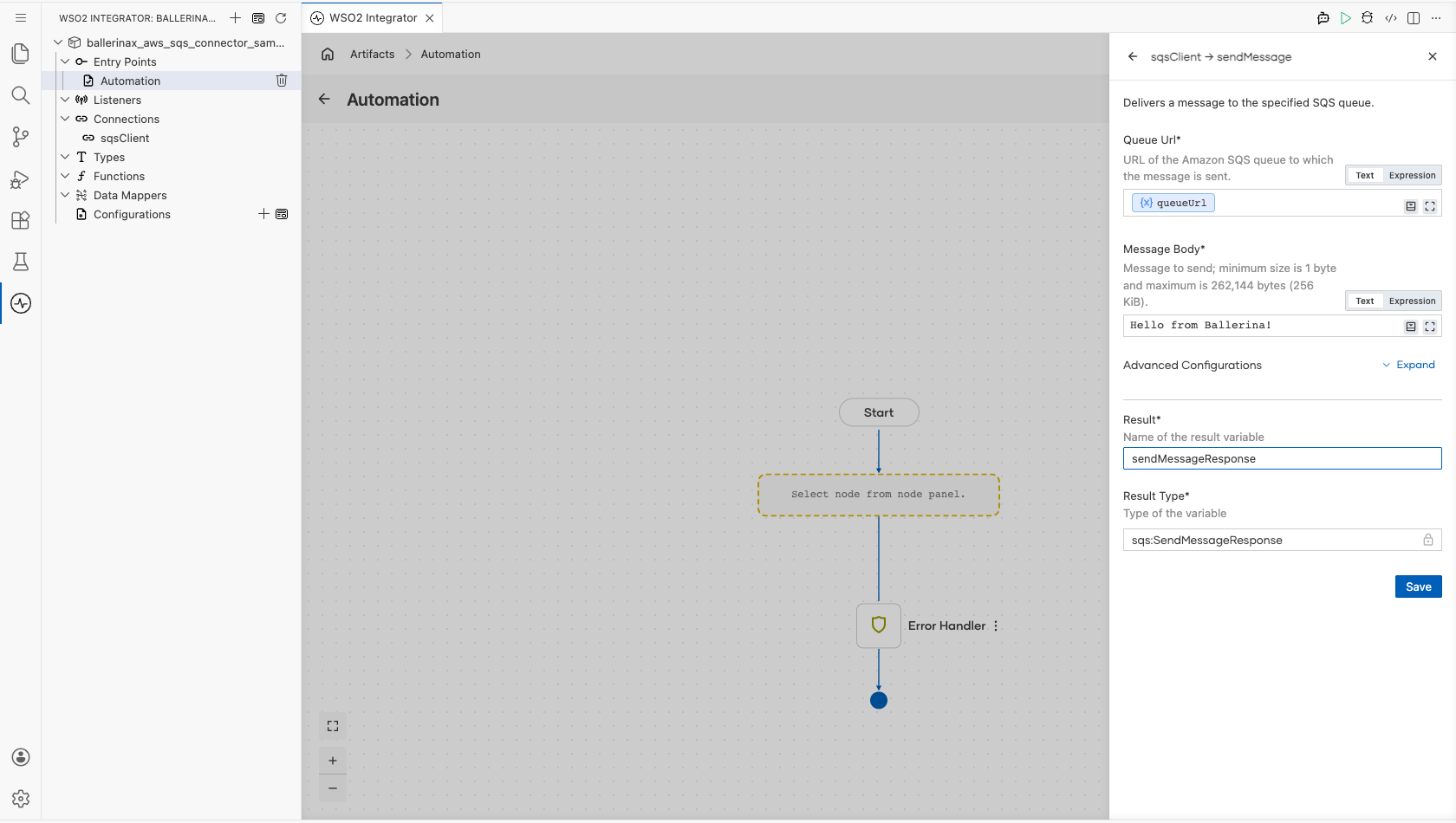Expand the Message Body editor to full size
Screen dimensions: 1456x823
(1430, 327)
